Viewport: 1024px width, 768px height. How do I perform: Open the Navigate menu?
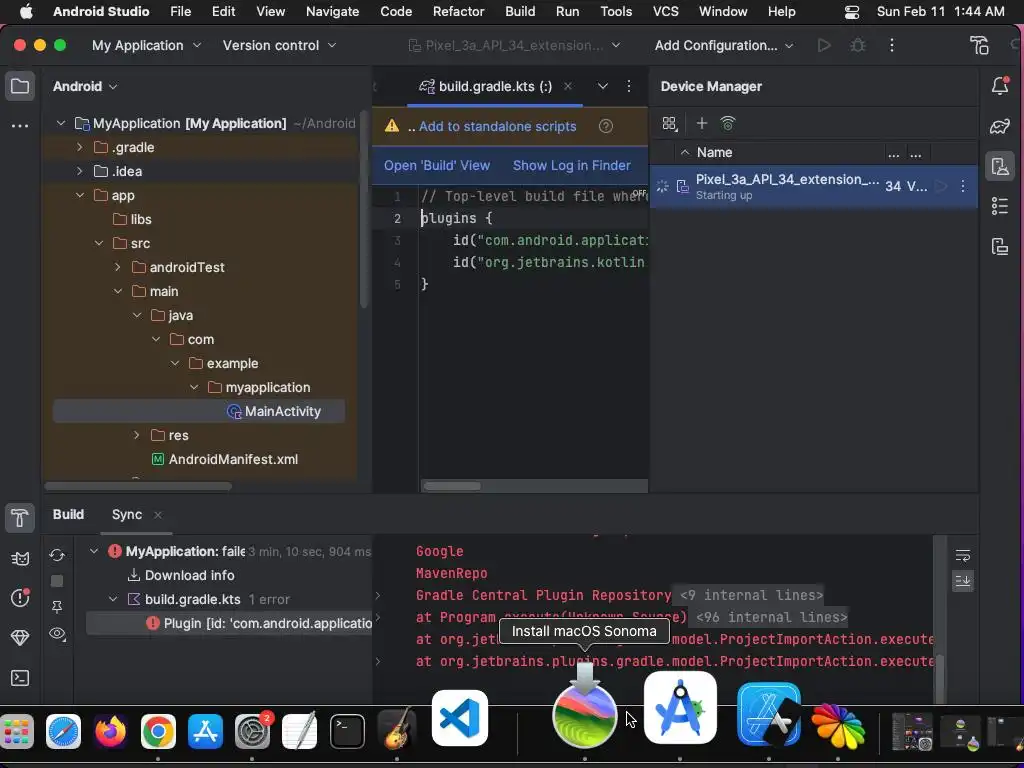pyautogui.click(x=332, y=11)
